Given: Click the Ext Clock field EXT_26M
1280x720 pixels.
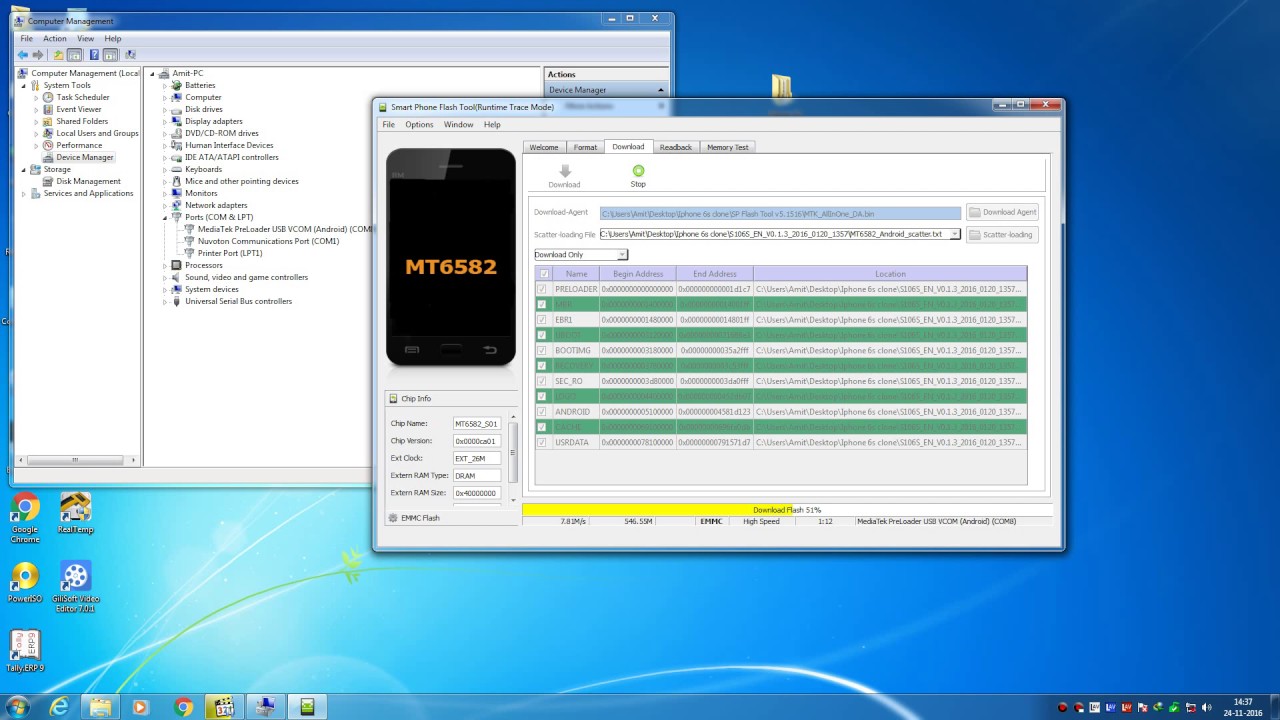Looking at the screenshot, I should [x=477, y=458].
